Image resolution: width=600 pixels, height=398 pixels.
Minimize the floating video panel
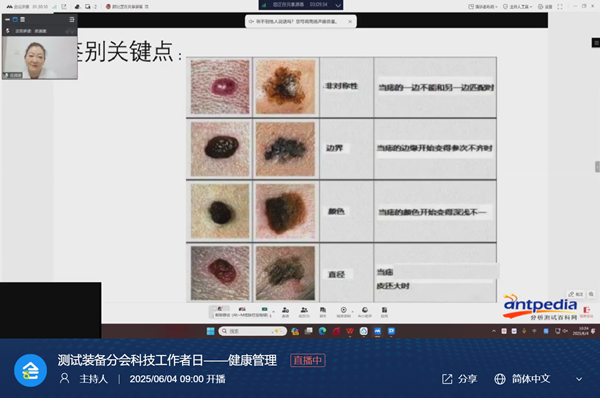(7, 19)
